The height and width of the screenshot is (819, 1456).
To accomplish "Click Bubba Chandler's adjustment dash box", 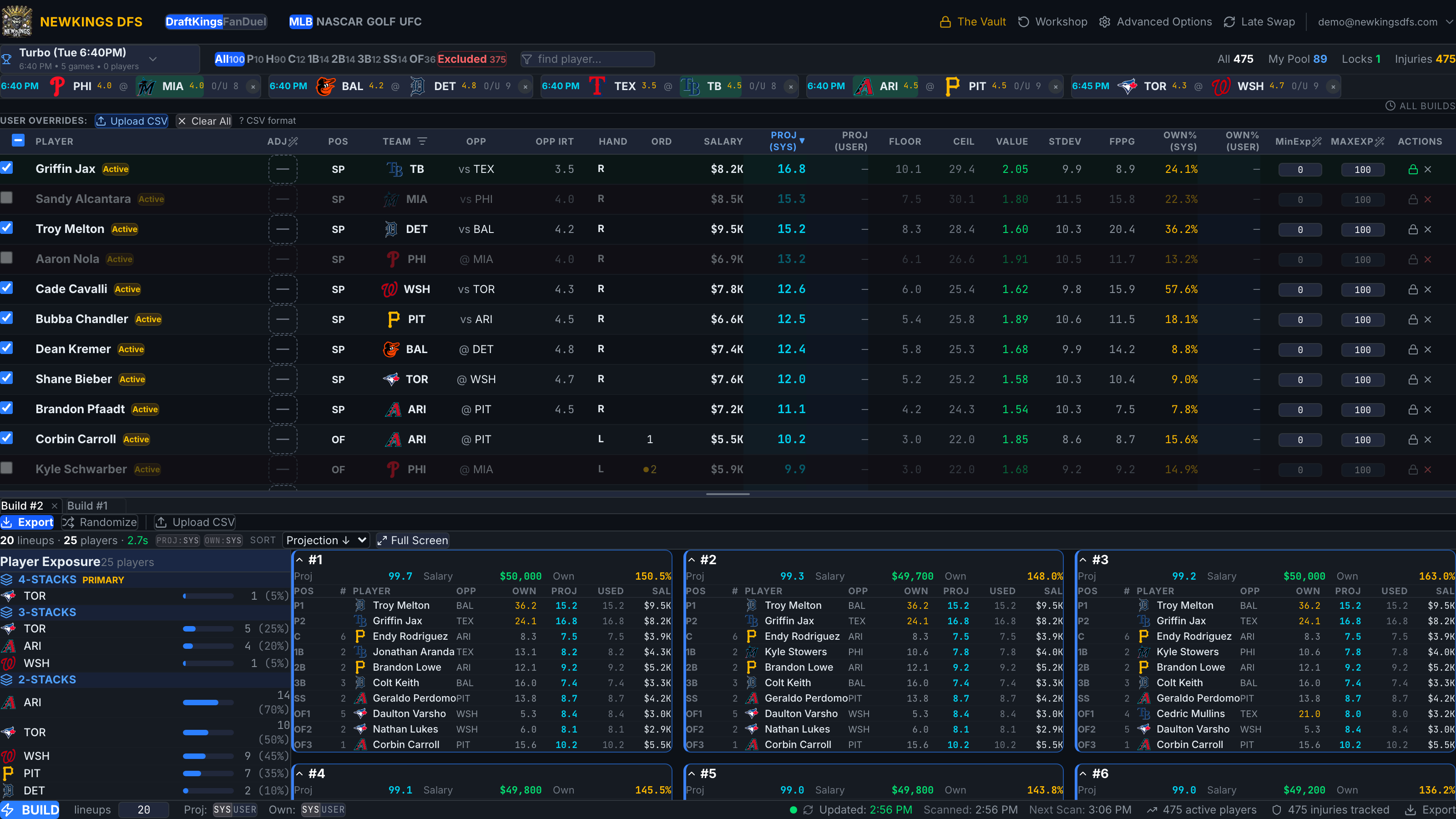I will coord(283,319).
